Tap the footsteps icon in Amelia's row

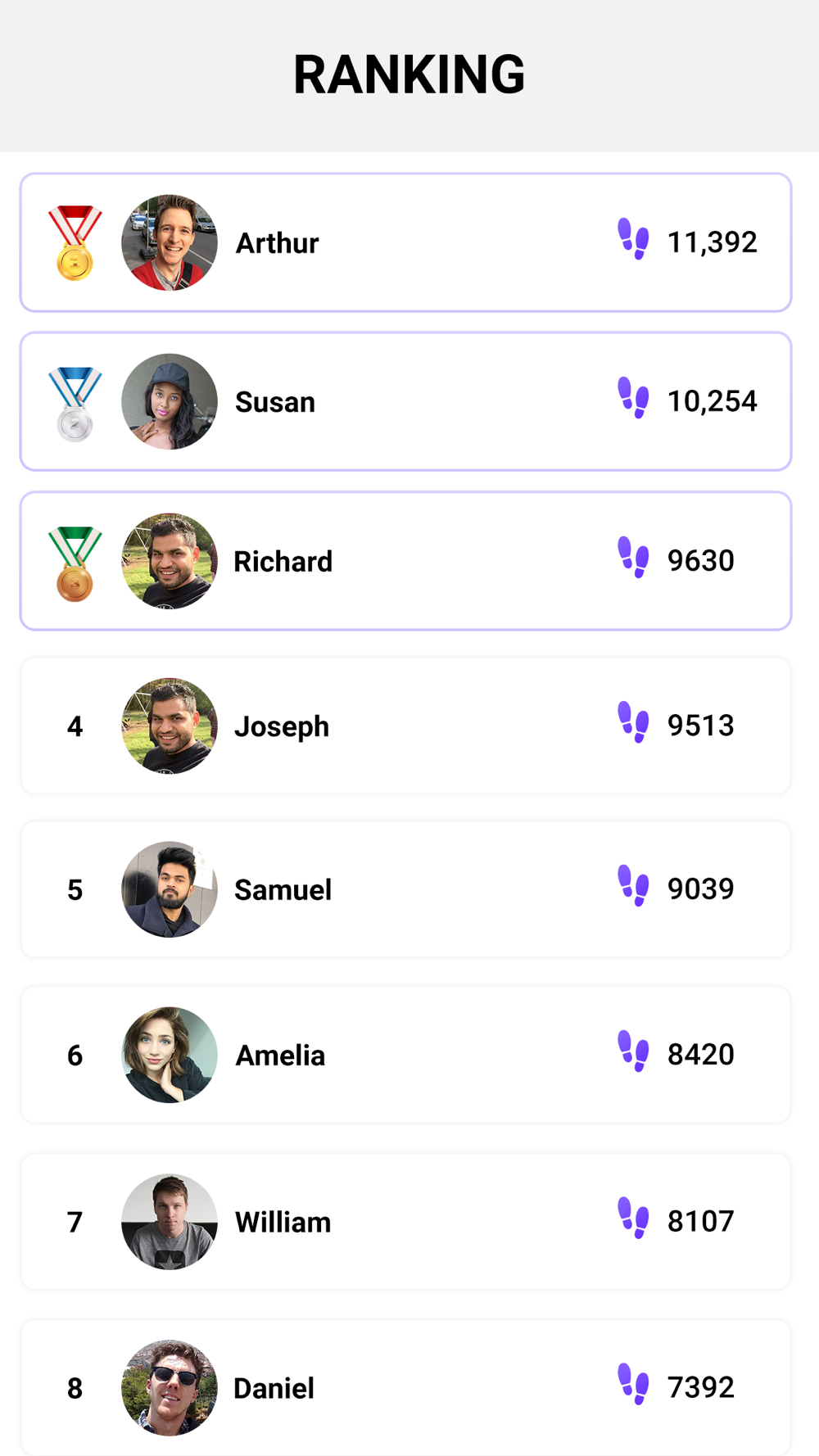[633, 1051]
